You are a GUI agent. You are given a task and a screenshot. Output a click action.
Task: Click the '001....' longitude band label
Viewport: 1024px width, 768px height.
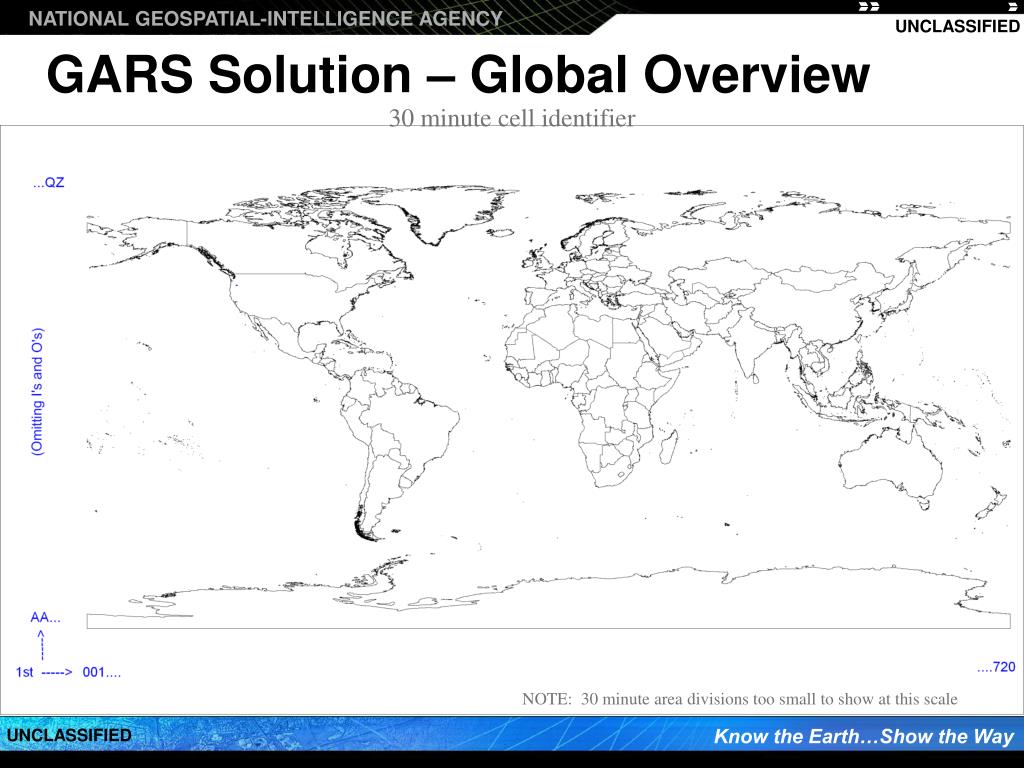pos(101,672)
